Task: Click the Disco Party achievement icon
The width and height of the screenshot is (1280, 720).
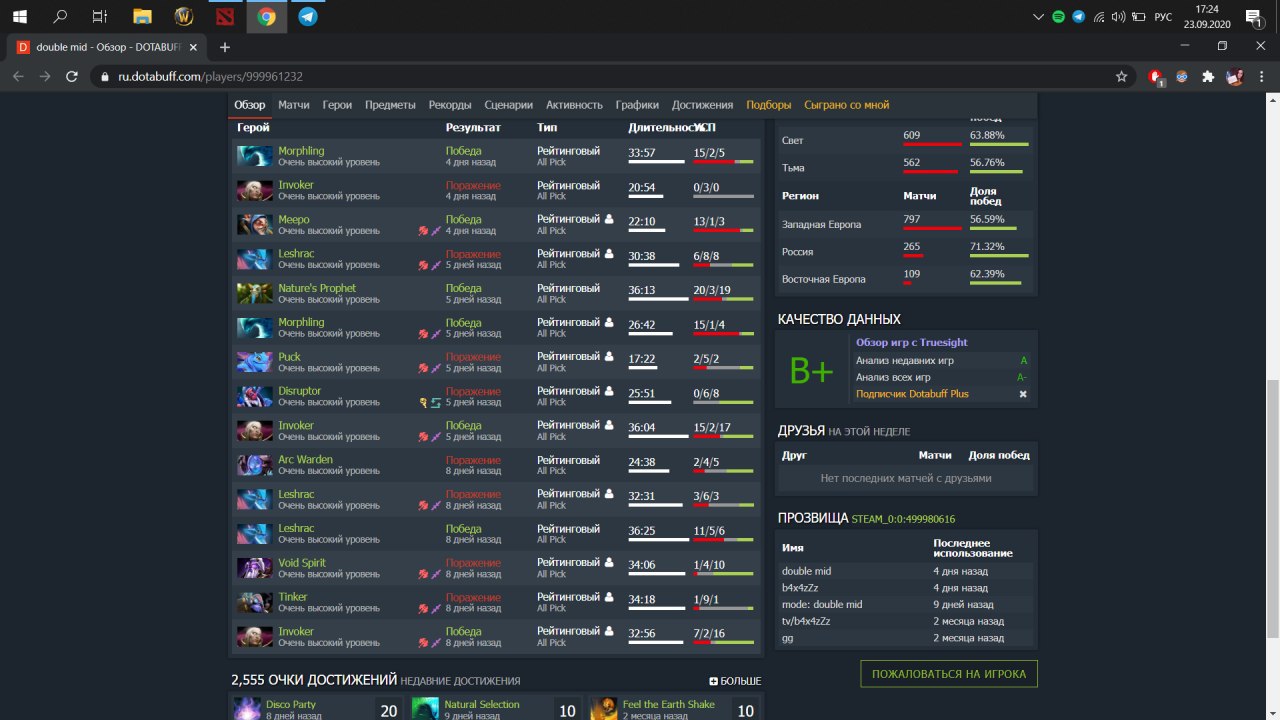Action: click(x=247, y=710)
